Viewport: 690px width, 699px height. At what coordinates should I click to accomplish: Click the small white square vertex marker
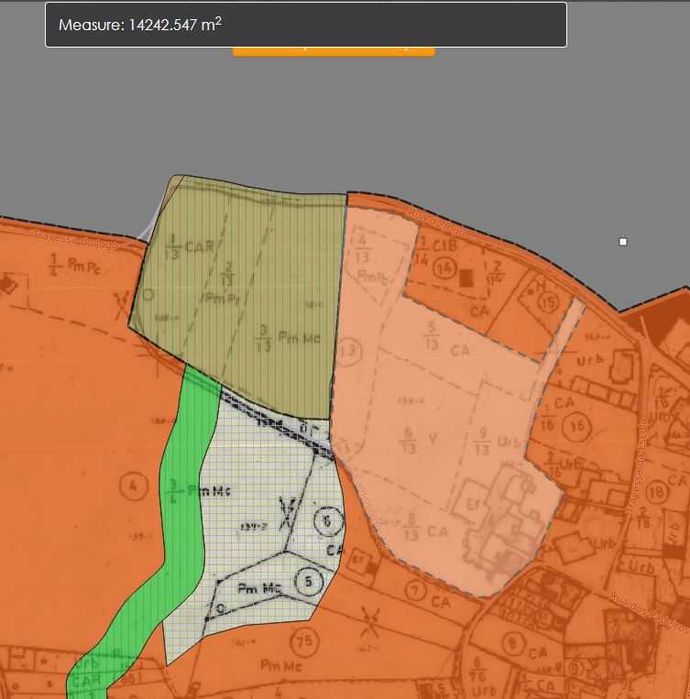[623, 242]
